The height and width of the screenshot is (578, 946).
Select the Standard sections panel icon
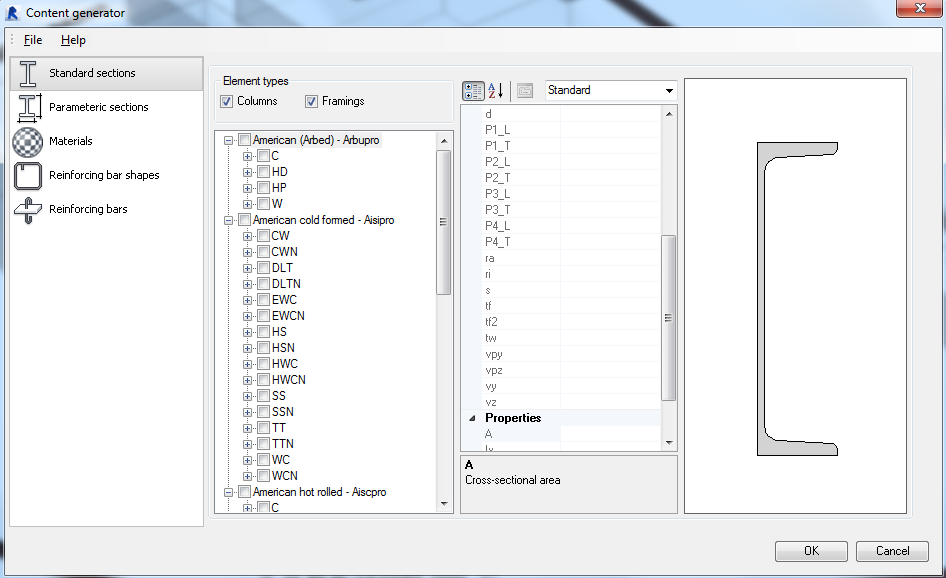(27, 73)
